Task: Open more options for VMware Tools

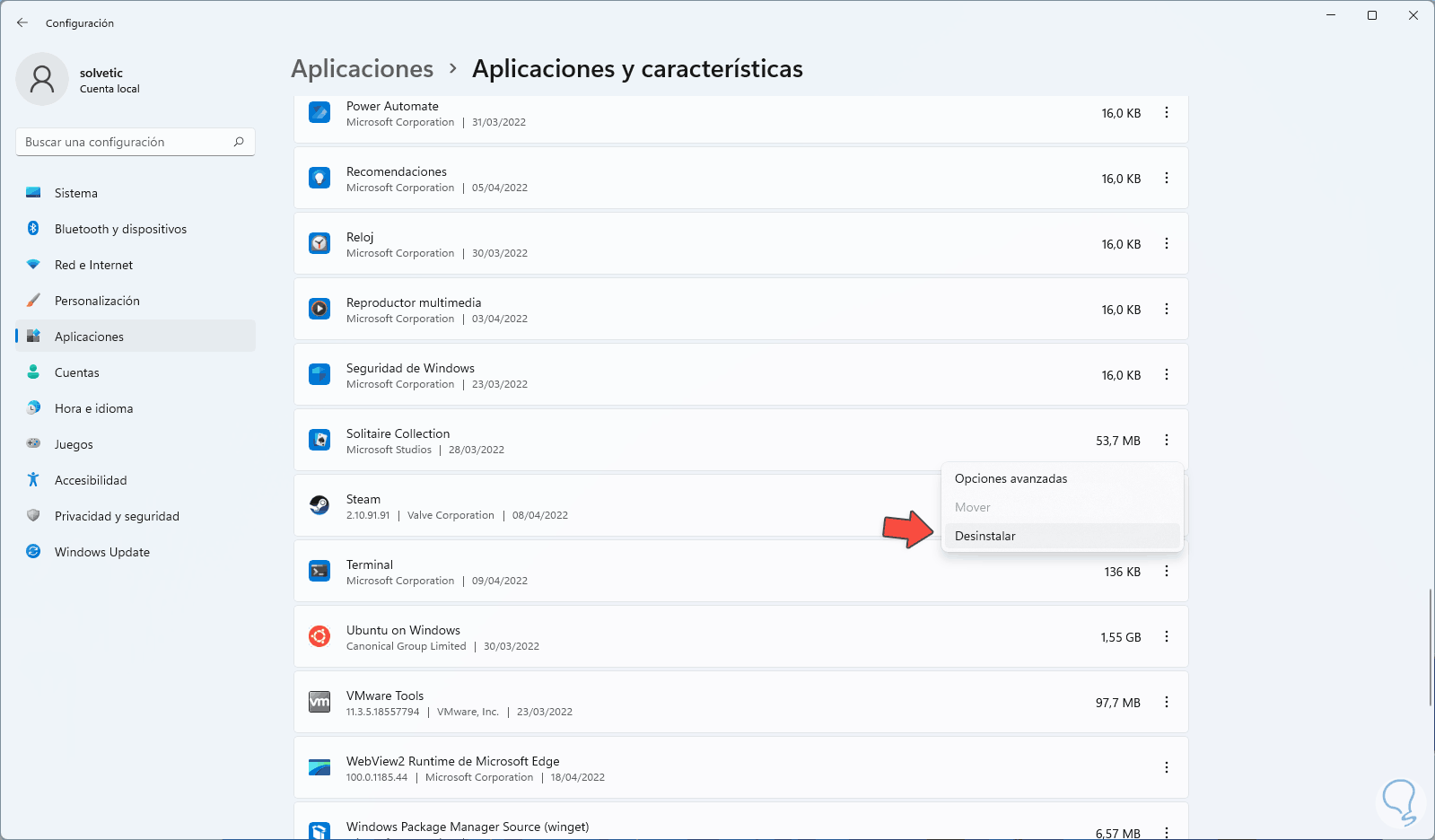Action: click(x=1167, y=702)
